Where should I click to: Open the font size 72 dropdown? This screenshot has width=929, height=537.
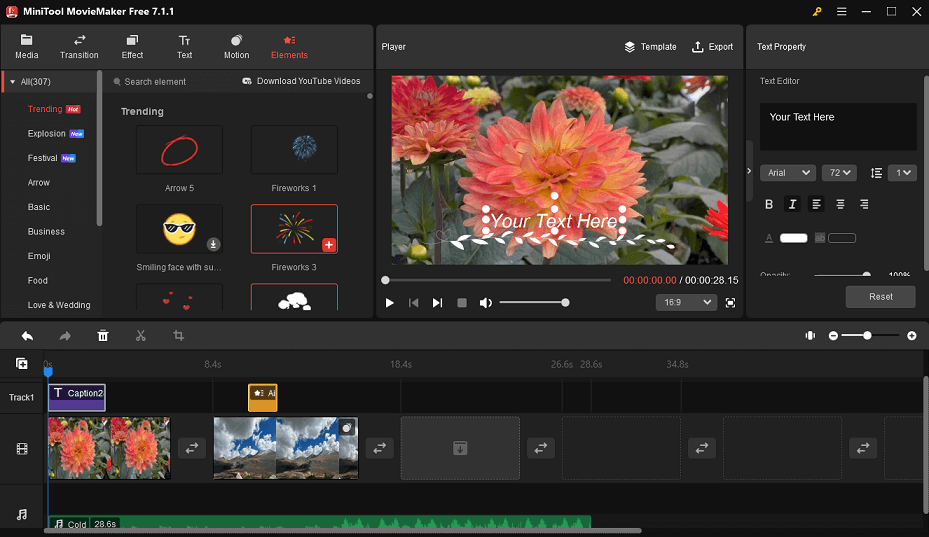pyautogui.click(x=839, y=172)
